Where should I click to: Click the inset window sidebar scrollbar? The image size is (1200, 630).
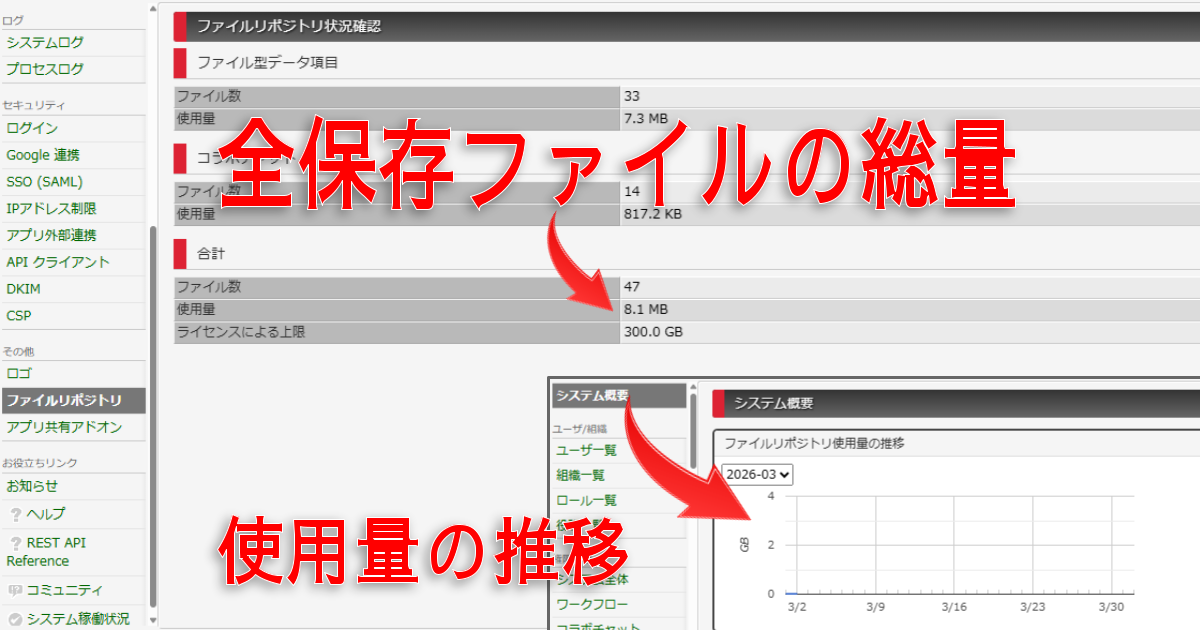693,430
